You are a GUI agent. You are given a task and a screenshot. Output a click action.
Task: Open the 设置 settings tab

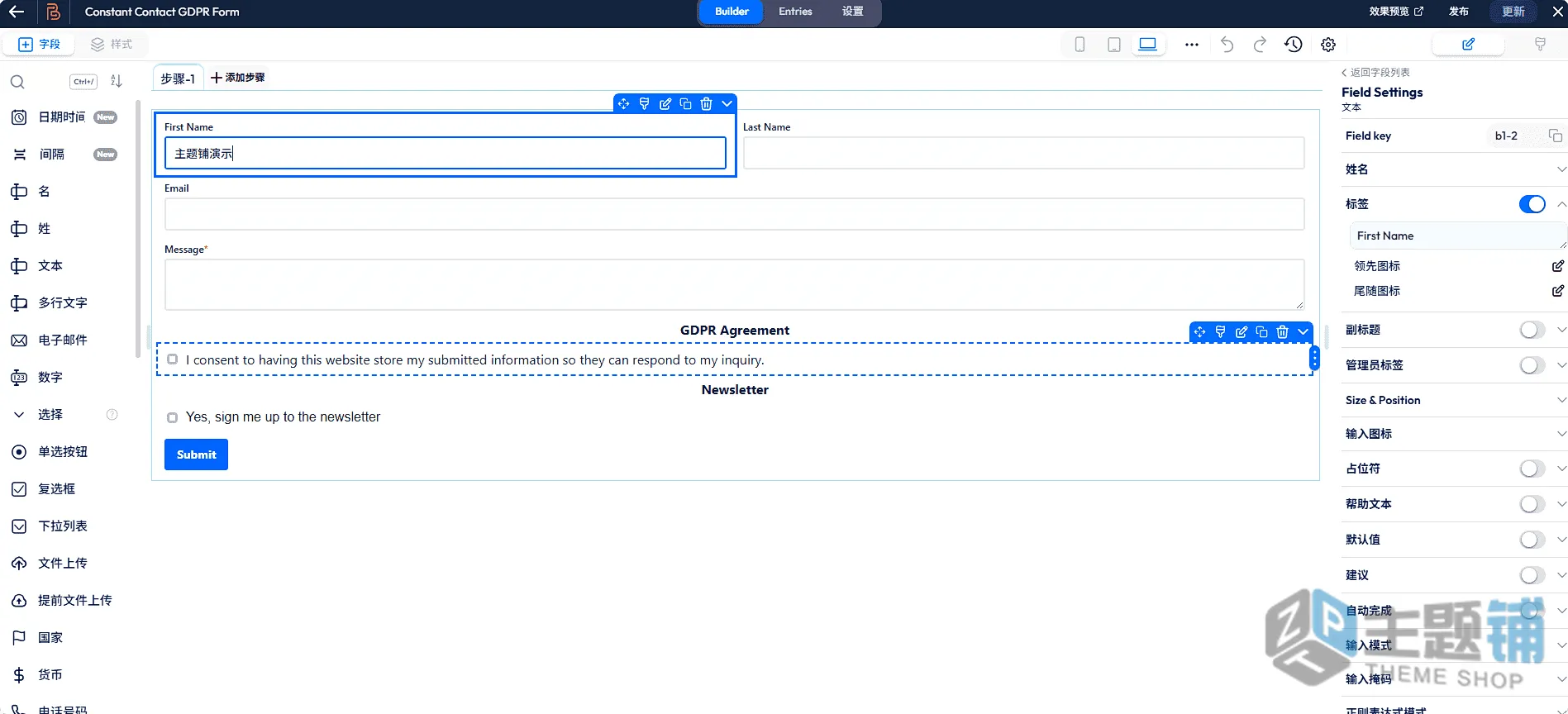(x=853, y=12)
